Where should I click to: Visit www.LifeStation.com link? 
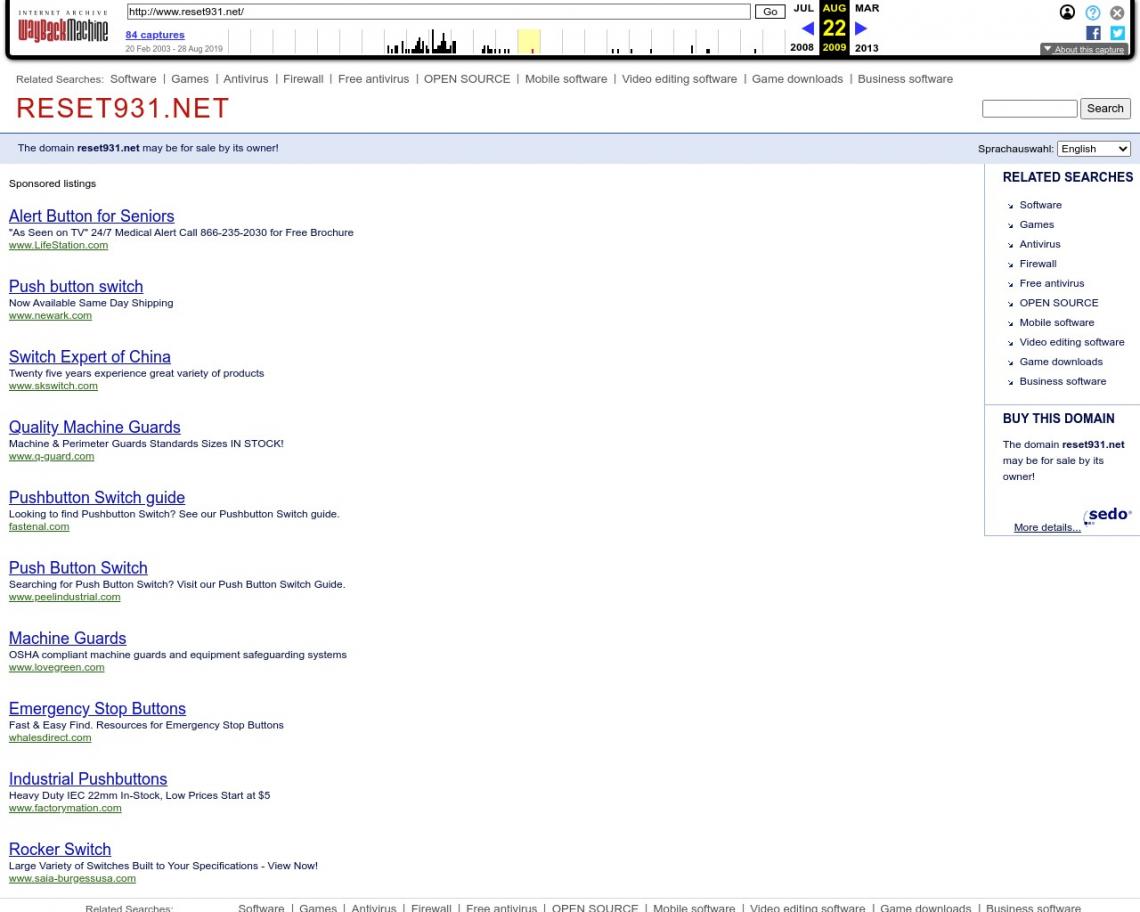click(58, 245)
